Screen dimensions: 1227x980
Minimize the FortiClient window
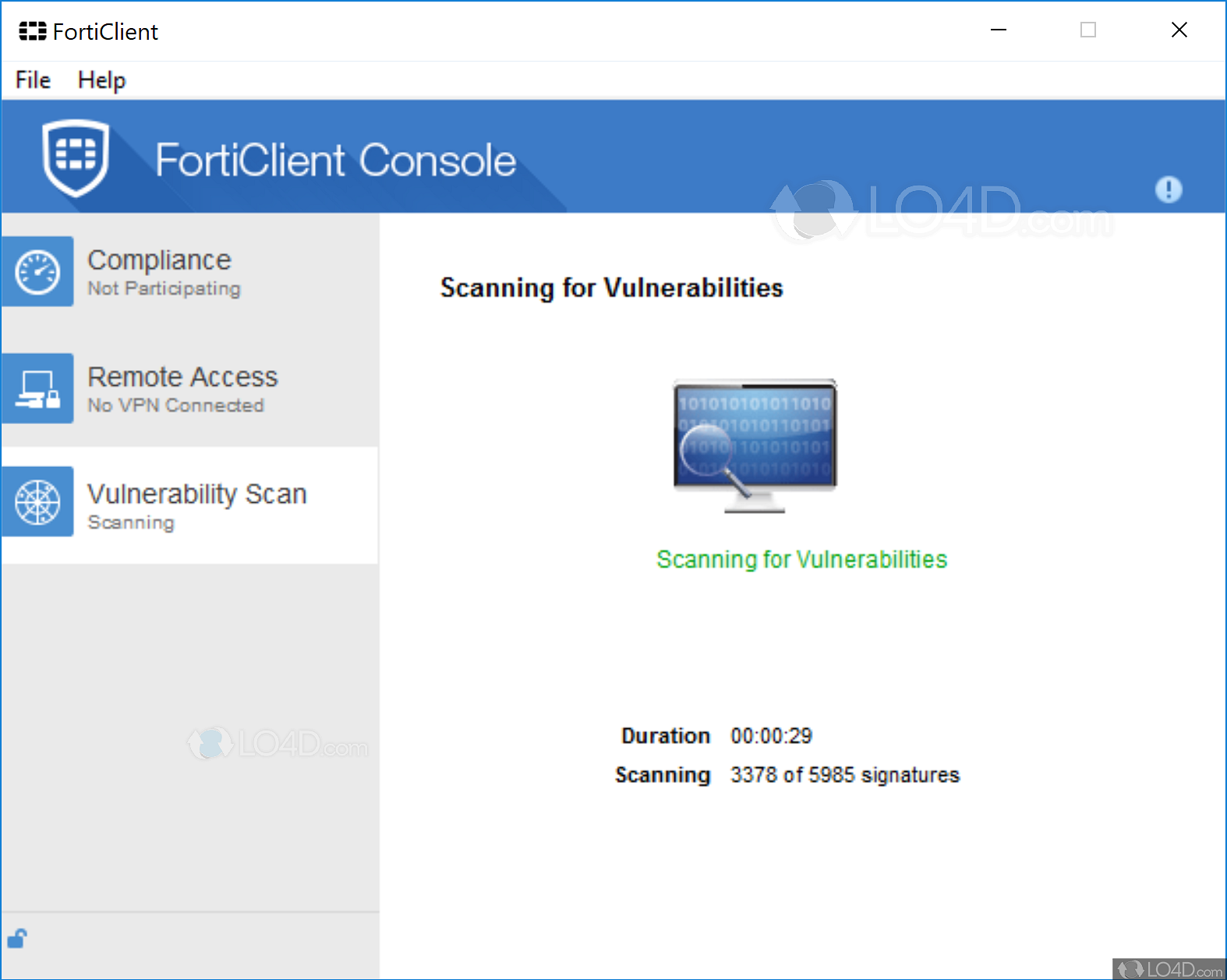pos(998,30)
